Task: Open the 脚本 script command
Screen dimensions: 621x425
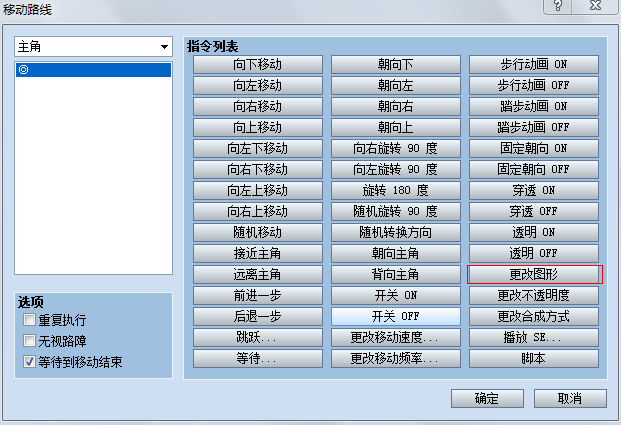Action: tap(534, 358)
